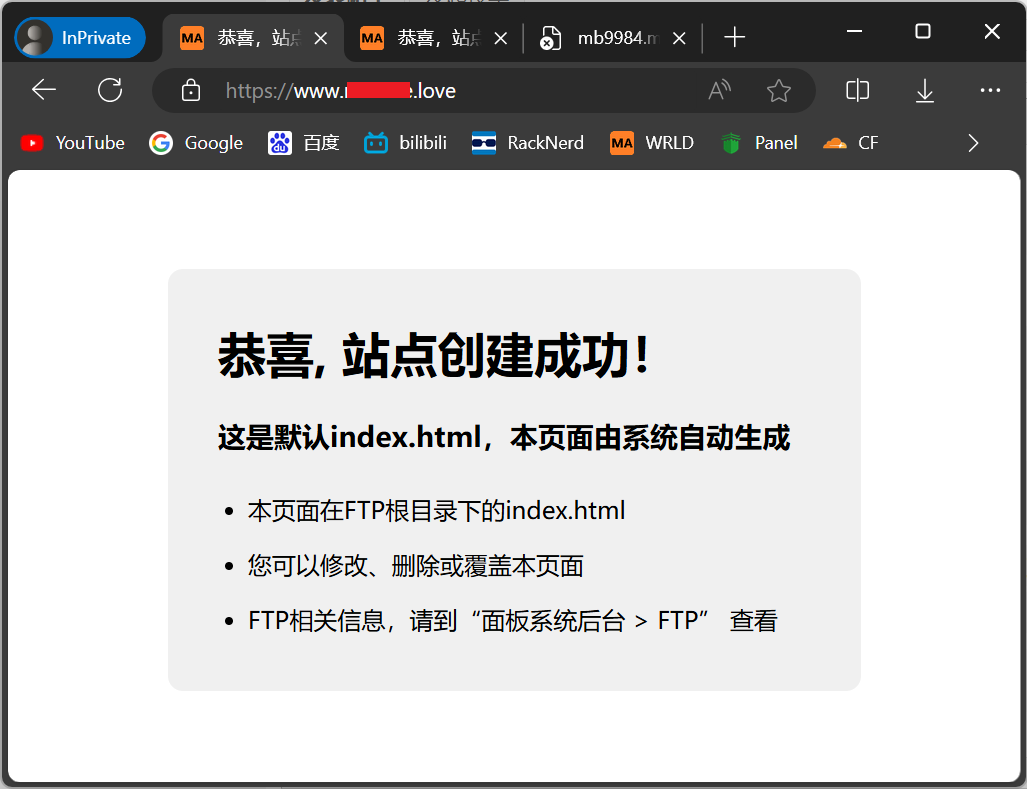Open the InPrivate profile button
The image size is (1027, 789).
80,38
